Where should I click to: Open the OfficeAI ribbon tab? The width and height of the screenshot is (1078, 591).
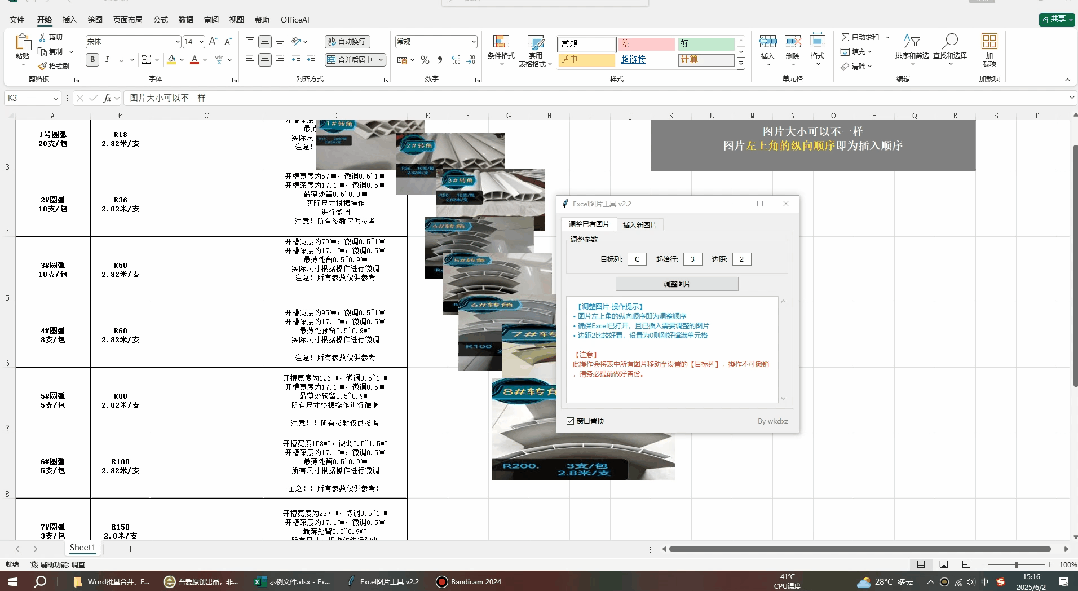(295, 20)
